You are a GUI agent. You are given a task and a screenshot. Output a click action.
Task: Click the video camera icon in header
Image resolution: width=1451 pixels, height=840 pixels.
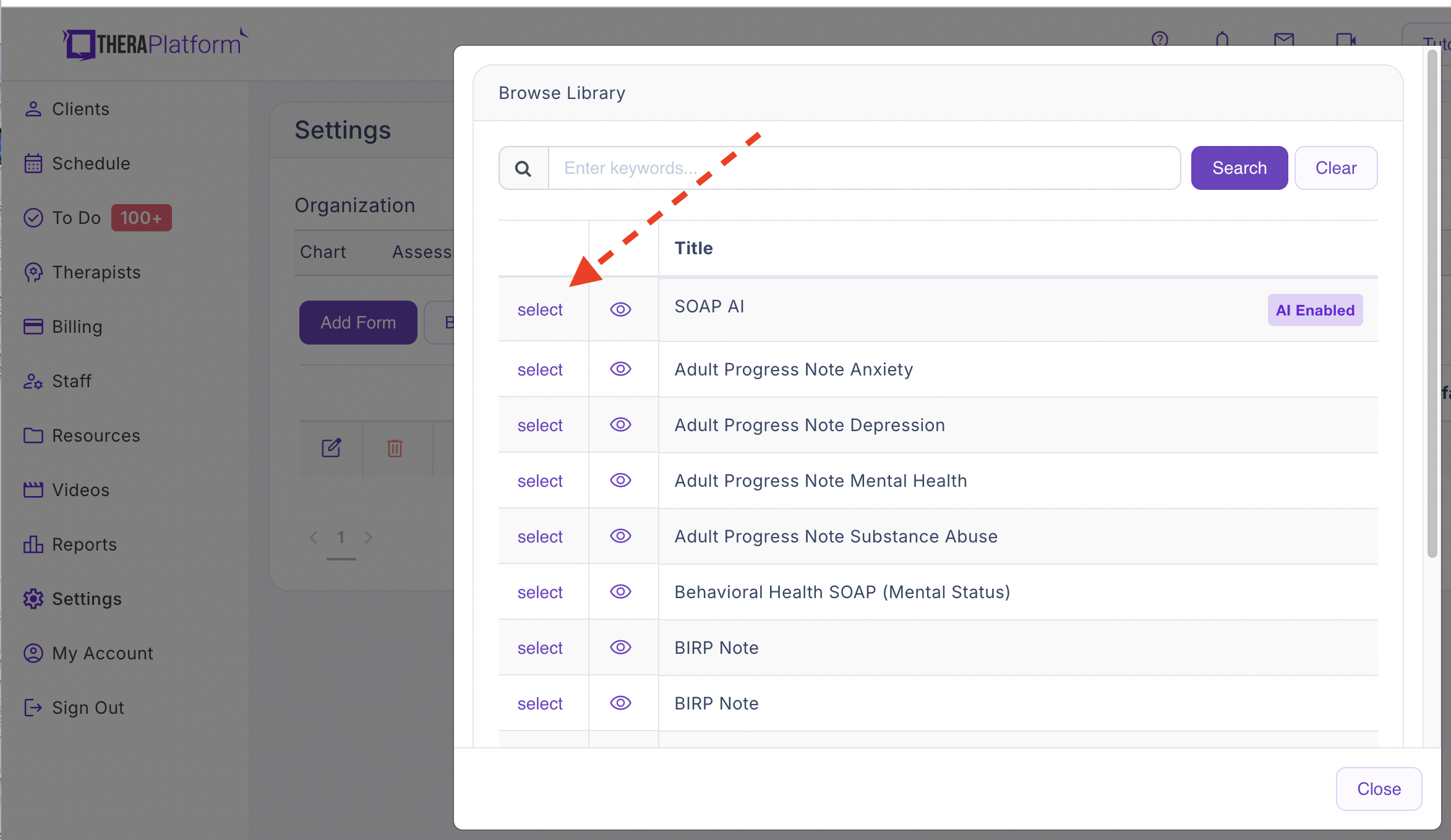tap(1346, 41)
